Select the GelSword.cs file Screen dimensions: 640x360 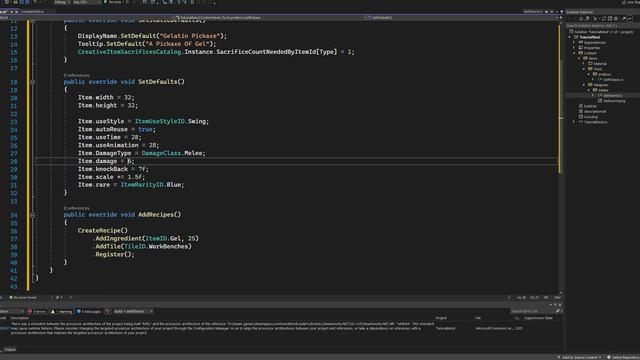610,95
